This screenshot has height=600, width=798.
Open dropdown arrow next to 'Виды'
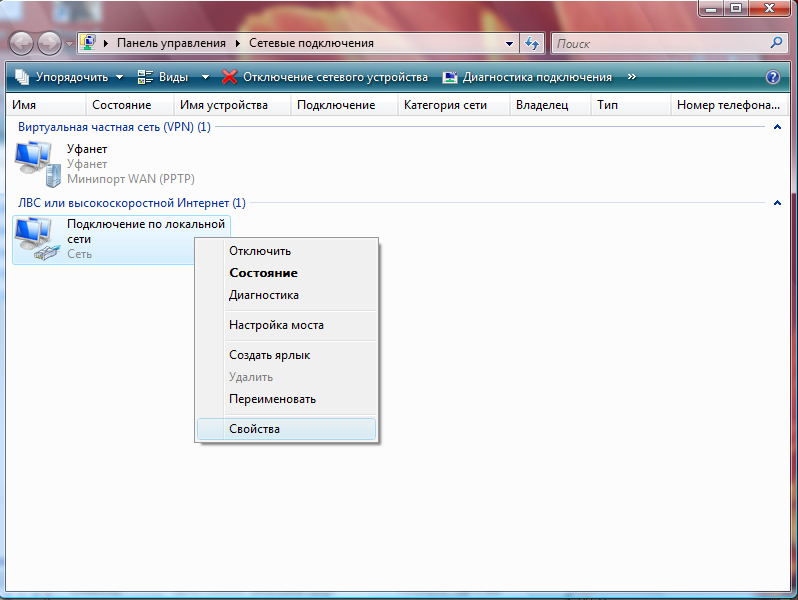click(x=205, y=77)
